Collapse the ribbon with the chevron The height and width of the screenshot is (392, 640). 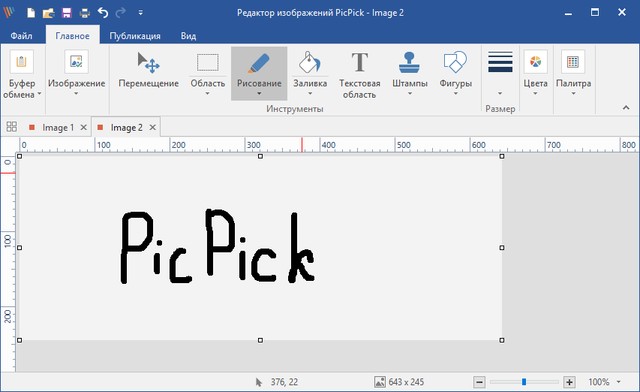point(626,108)
